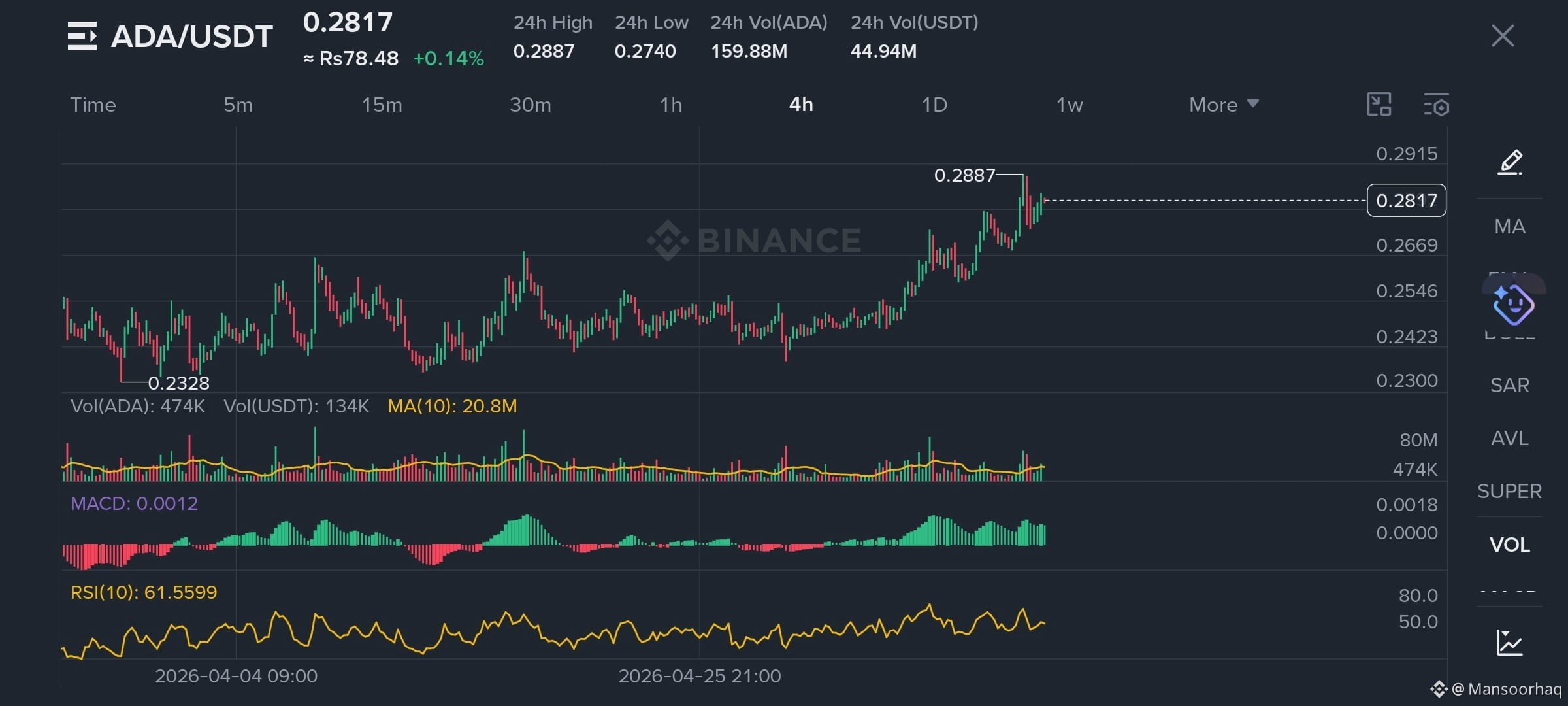Viewport: 1568px width, 706px height.
Task: Click the 80M volume axis label
Action: pos(1418,440)
